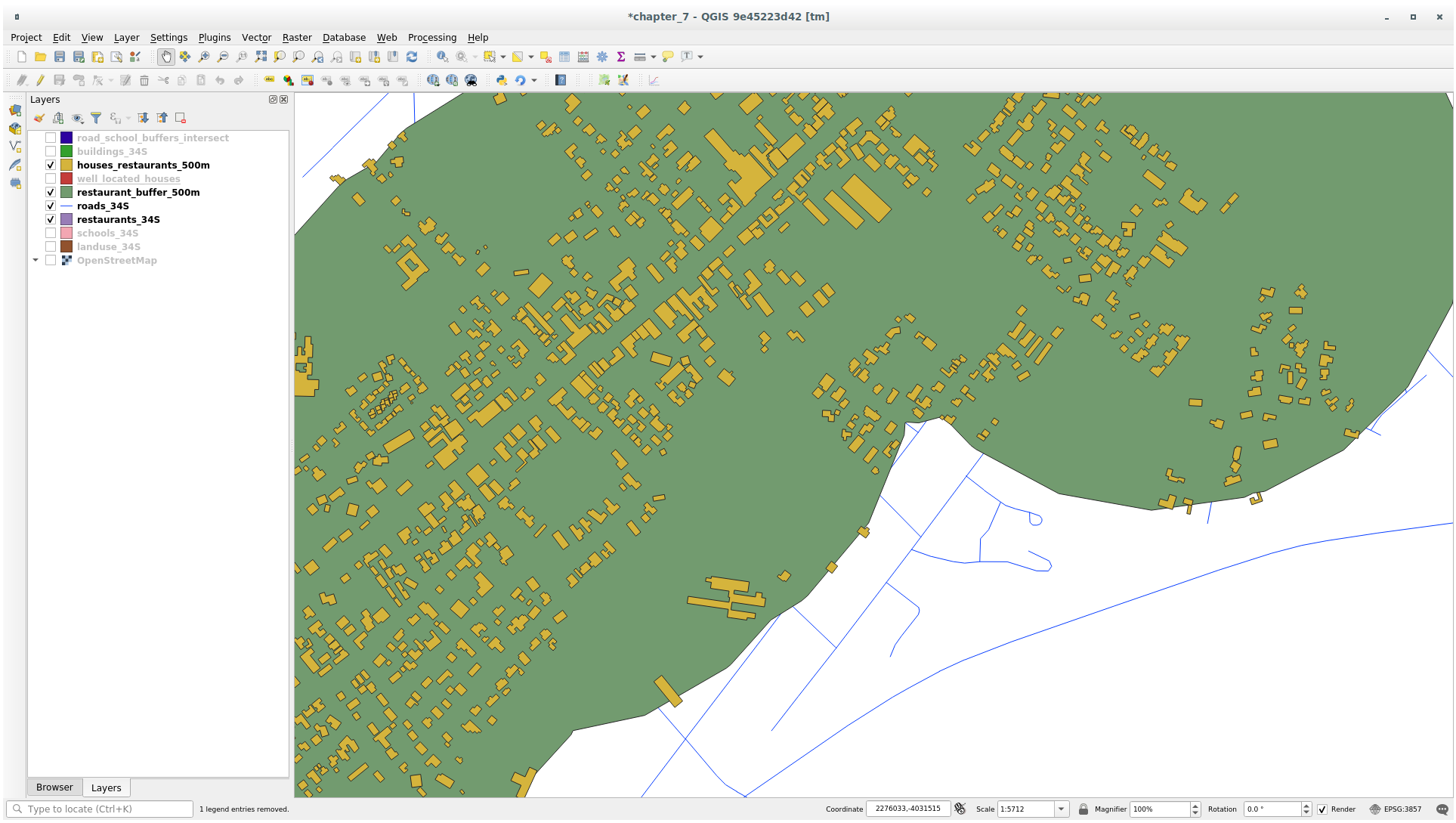Open the select features tool dropdown arrow
The width and height of the screenshot is (1456, 823).
[503, 57]
